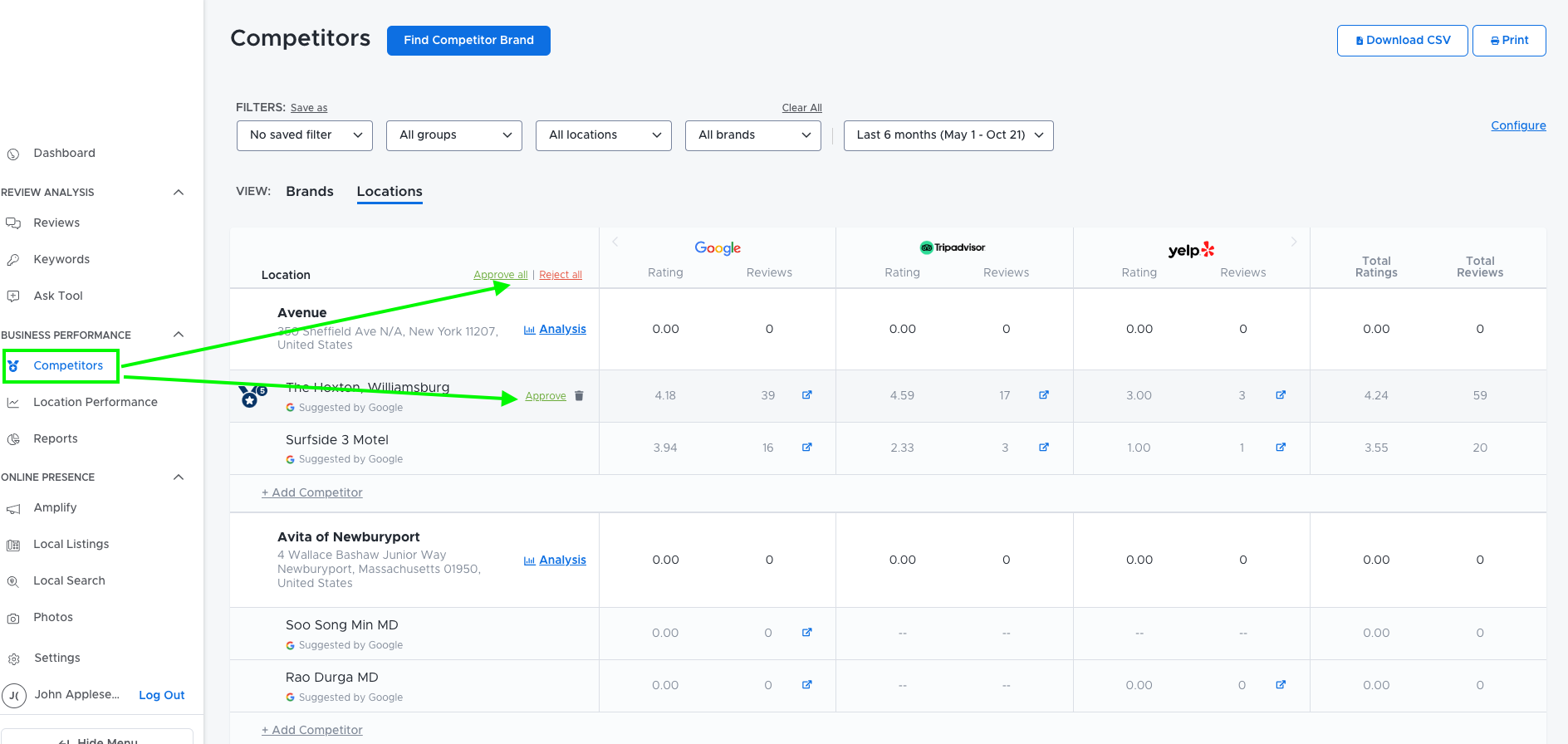Click Find Competitor Brand button
Screen dimensions: 1568x744
pos(468,41)
